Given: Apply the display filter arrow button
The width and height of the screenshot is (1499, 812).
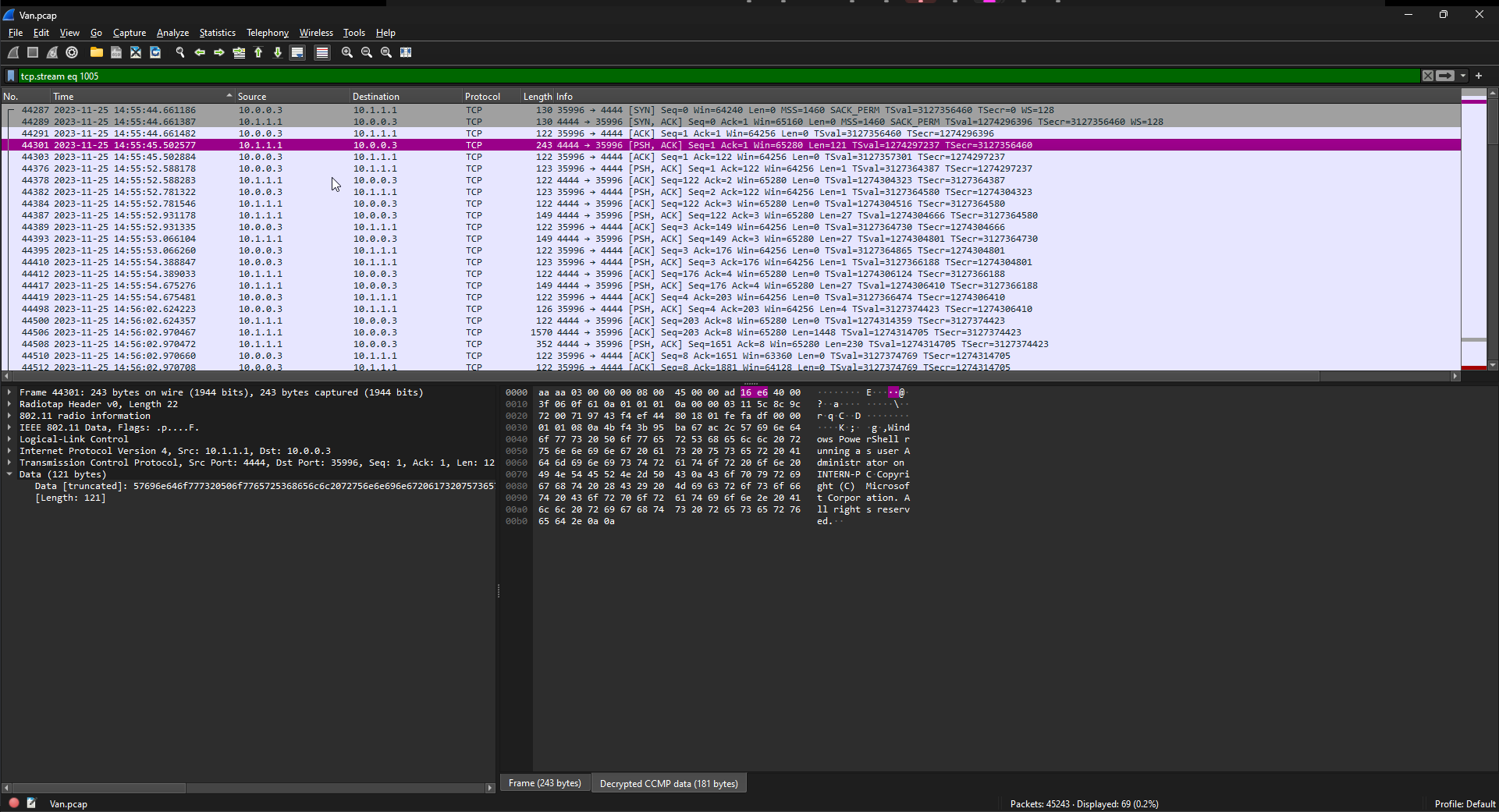Looking at the screenshot, I should [1445, 76].
